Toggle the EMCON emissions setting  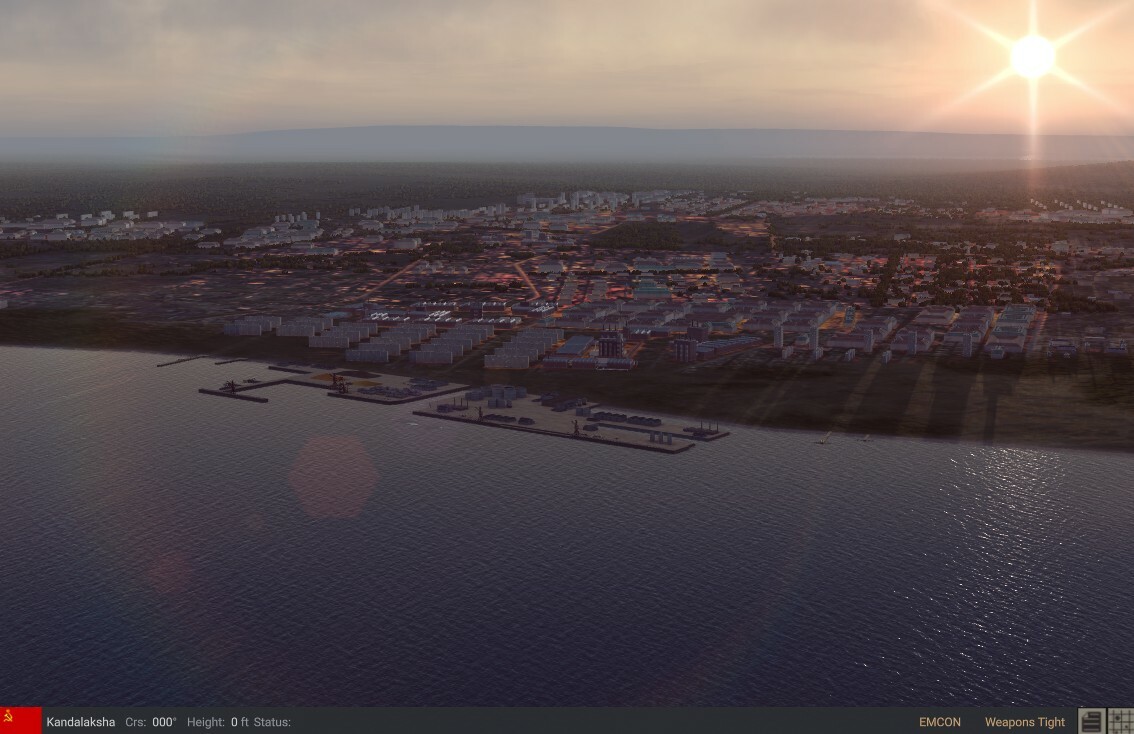pyautogui.click(x=940, y=721)
